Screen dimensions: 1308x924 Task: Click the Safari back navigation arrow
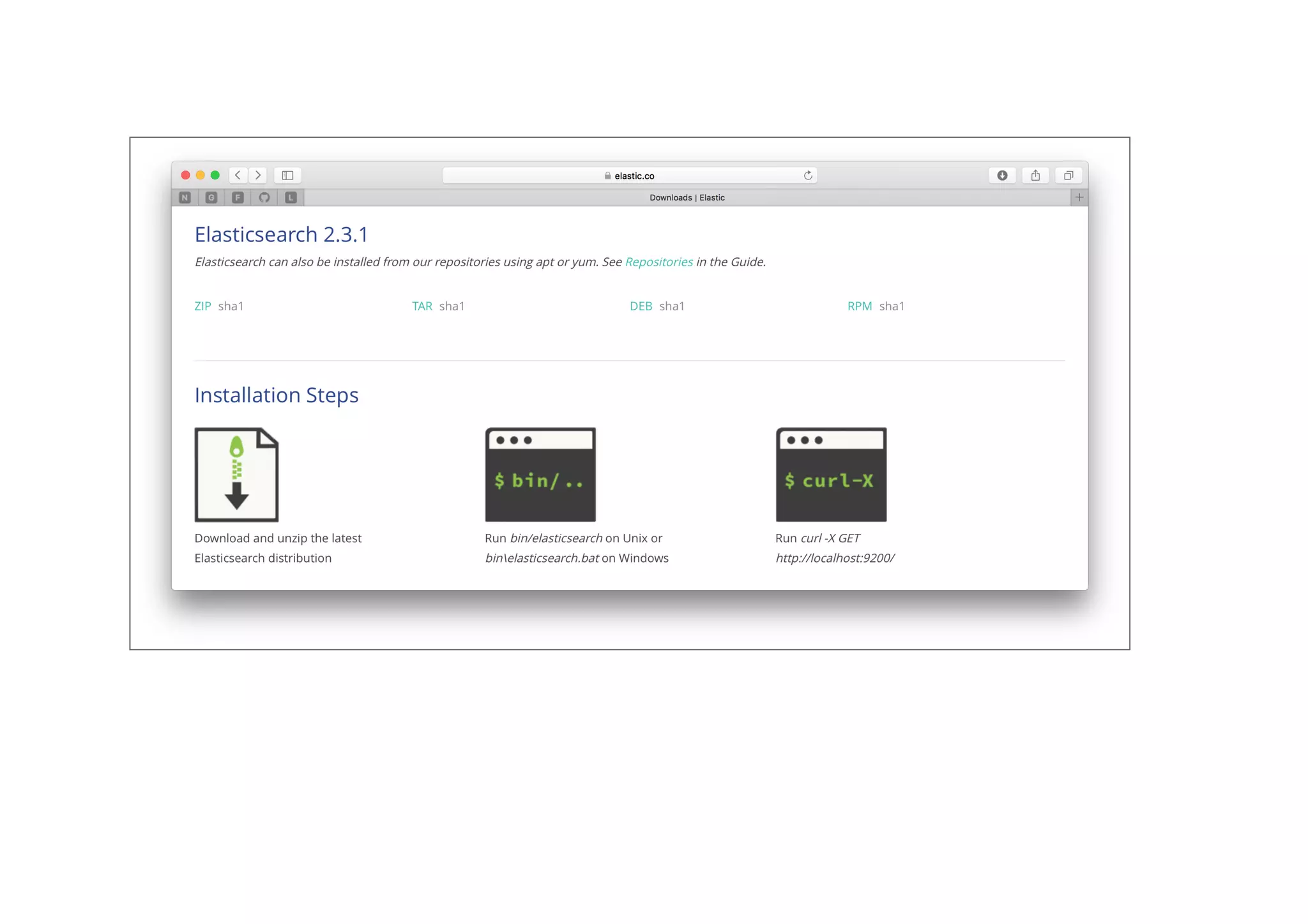pyautogui.click(x=238, y=175)
